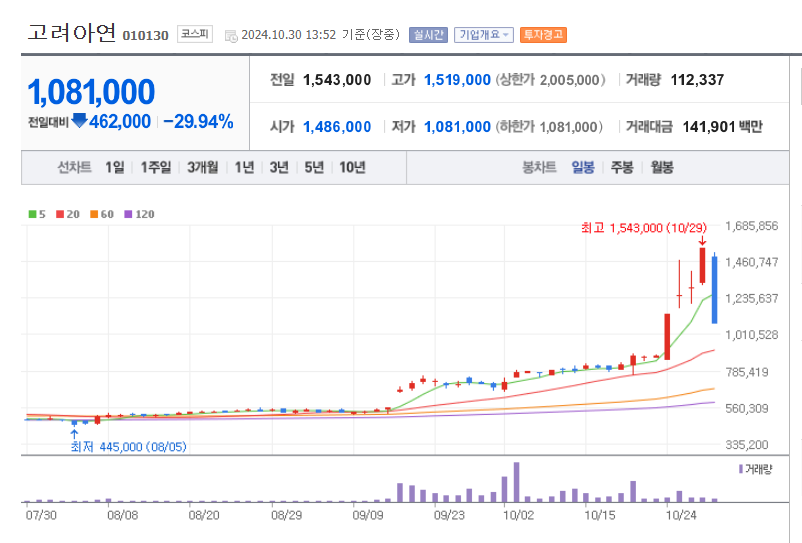This screenshot has width=802, height=543.
Task: Click the purple 120-day moving average swatch
Action: pyautogui.click(x=128, y=214)
